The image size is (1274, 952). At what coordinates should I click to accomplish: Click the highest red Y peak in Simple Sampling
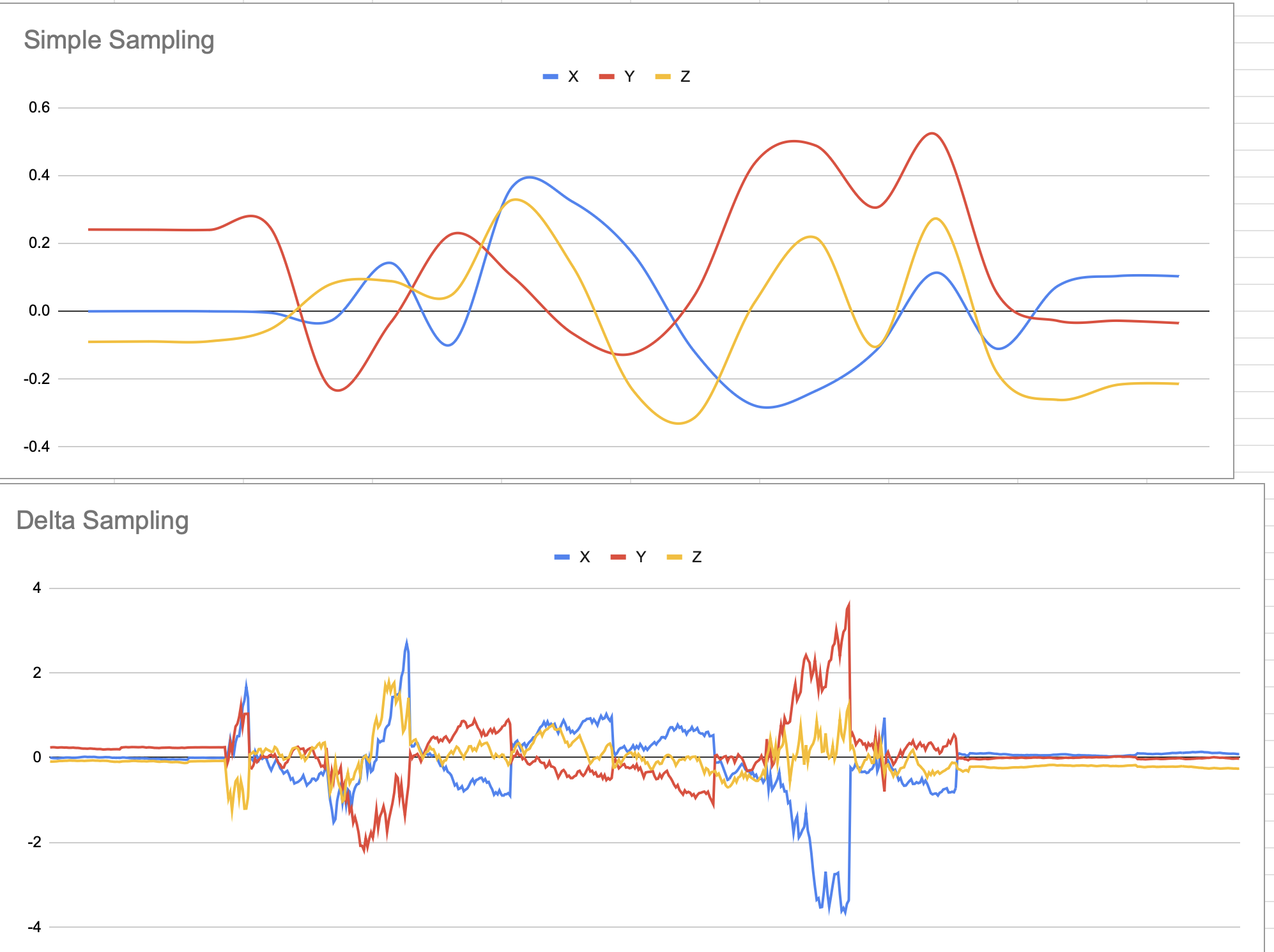click(933, 134)
